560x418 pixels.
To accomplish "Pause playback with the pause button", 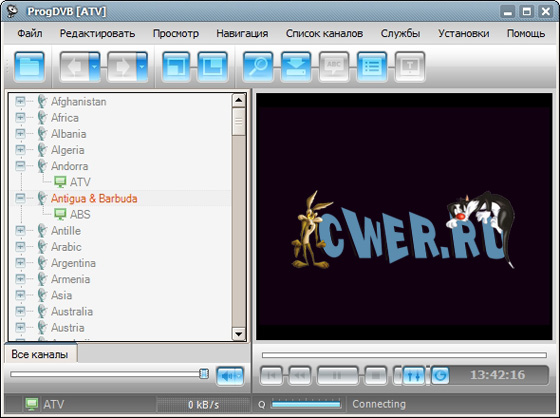I will click(337, 375).
